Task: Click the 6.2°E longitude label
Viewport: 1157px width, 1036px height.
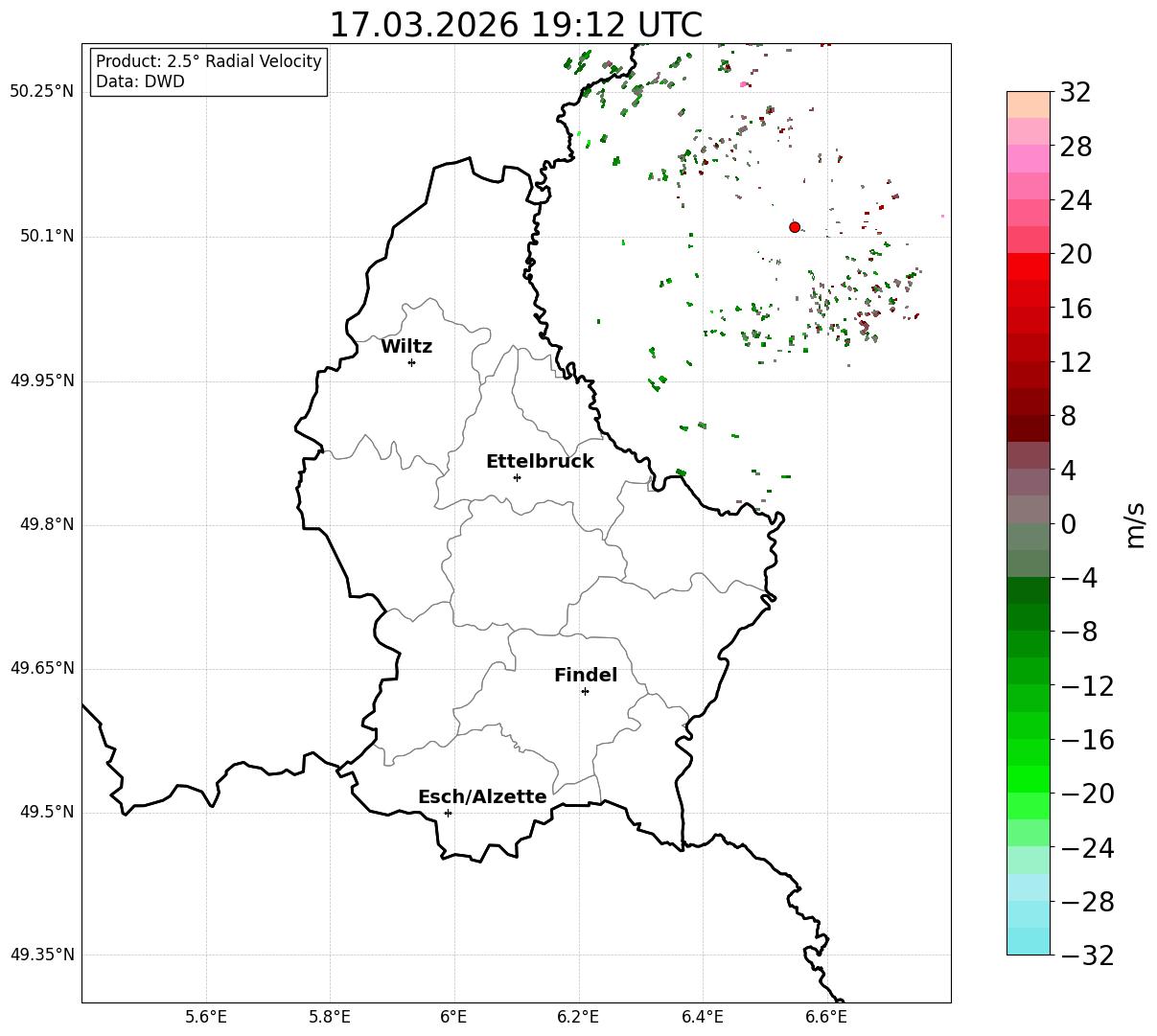Action: coord(578,1017)
